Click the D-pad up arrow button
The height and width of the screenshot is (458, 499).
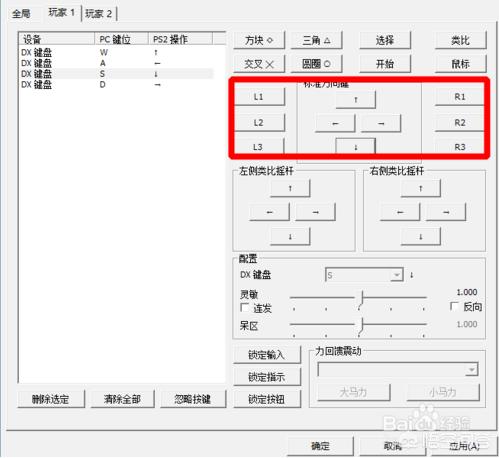point(356,99)
